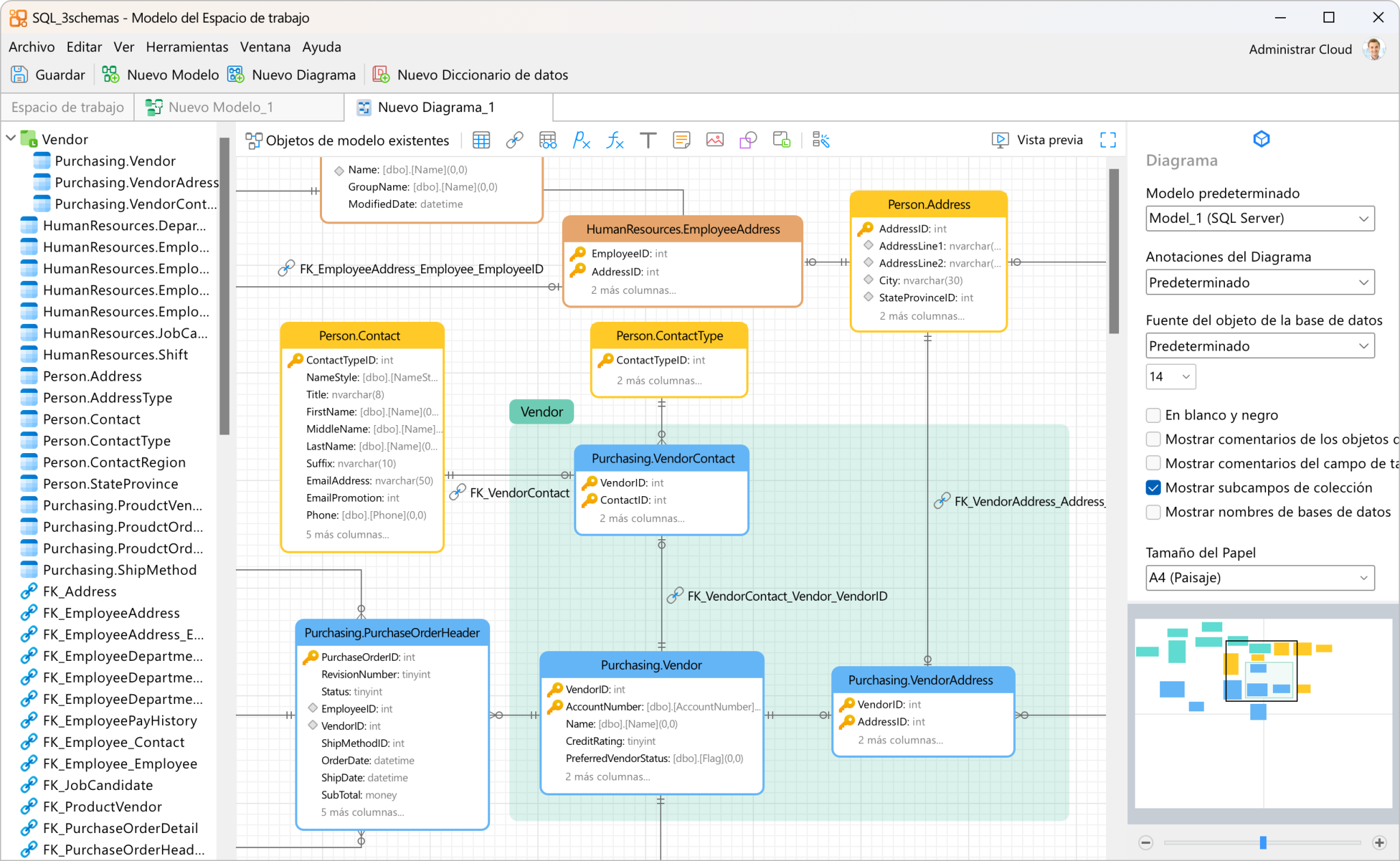This screenshot has width=1400, height=861.
Task: Select the note tool icon
Action: click(682, 141)
